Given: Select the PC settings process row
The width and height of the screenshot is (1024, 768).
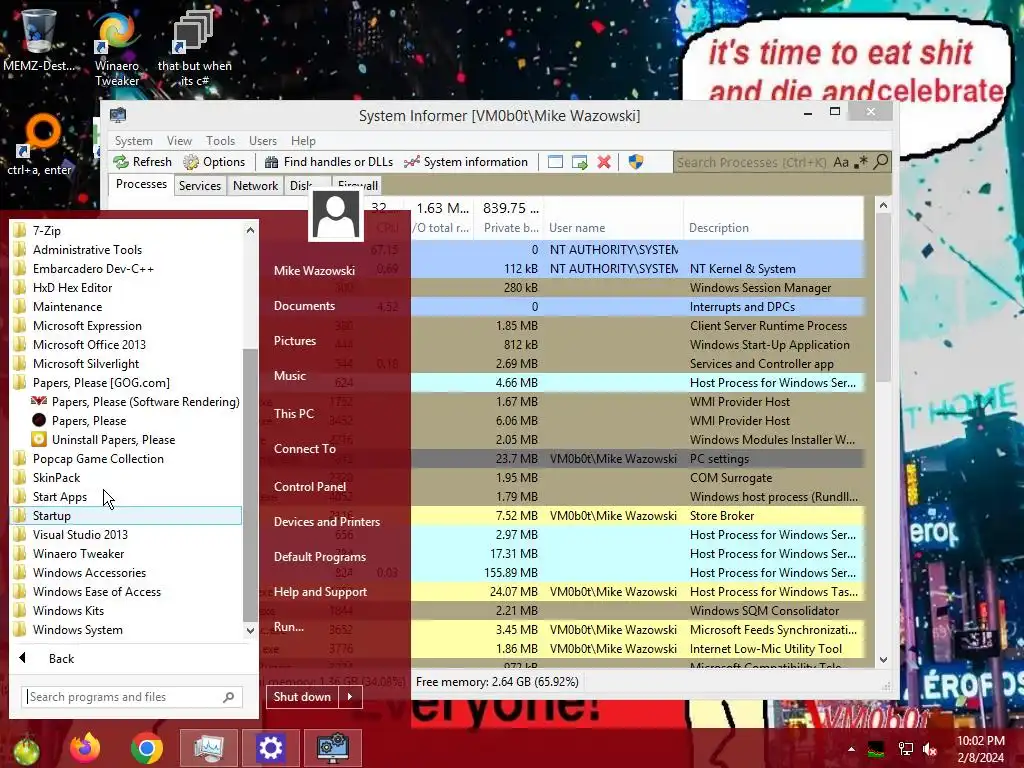Looking at the screenshot, I should click(x=637, y=458).
